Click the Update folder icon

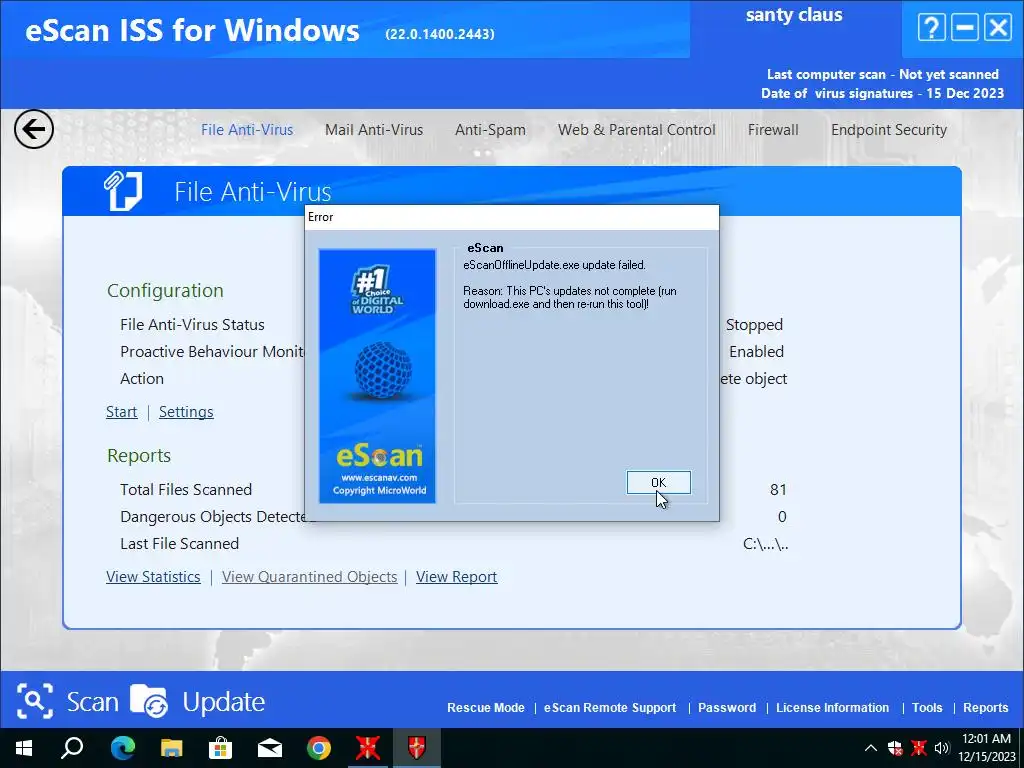pos(149,701)
